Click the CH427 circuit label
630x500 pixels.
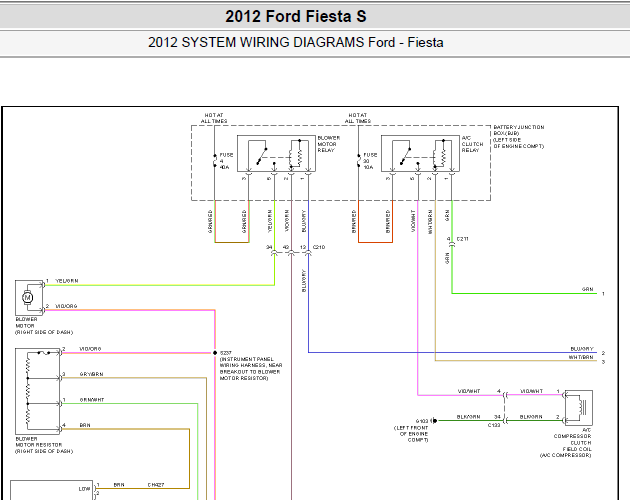click(x=156, y=485)
